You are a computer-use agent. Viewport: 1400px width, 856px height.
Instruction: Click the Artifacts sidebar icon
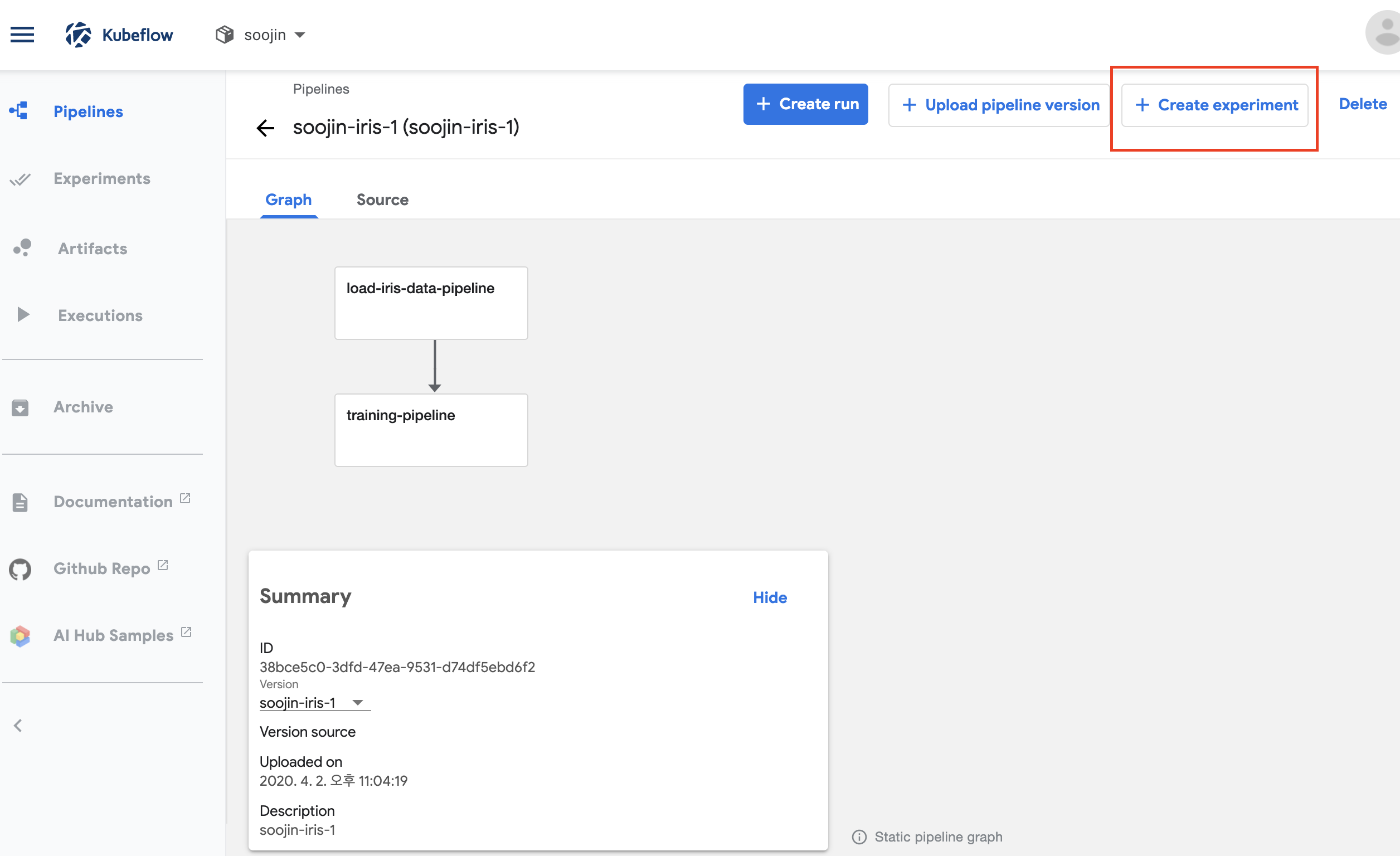click(x=22, y=247)
